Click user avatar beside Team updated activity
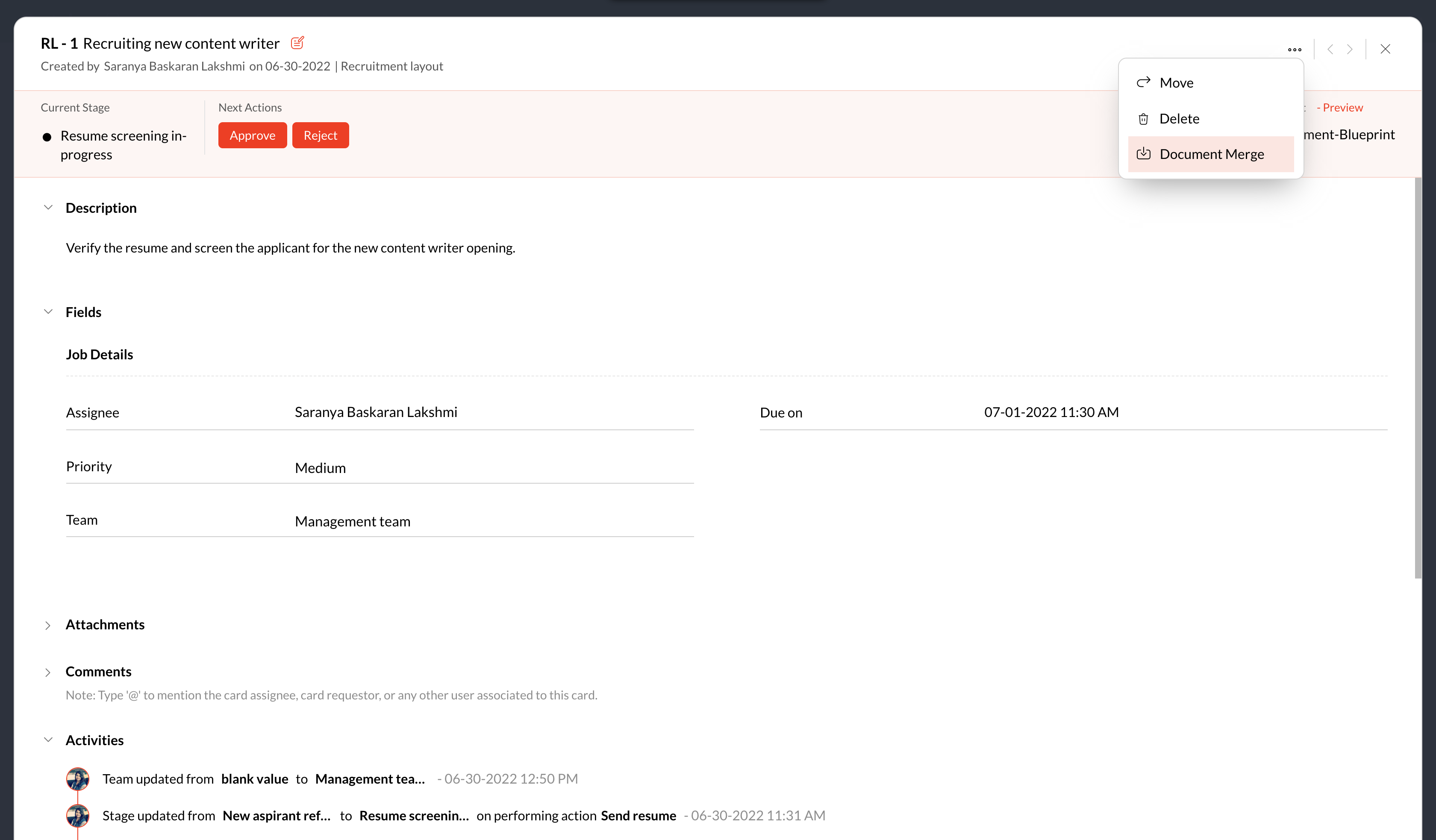 [77, 778]
